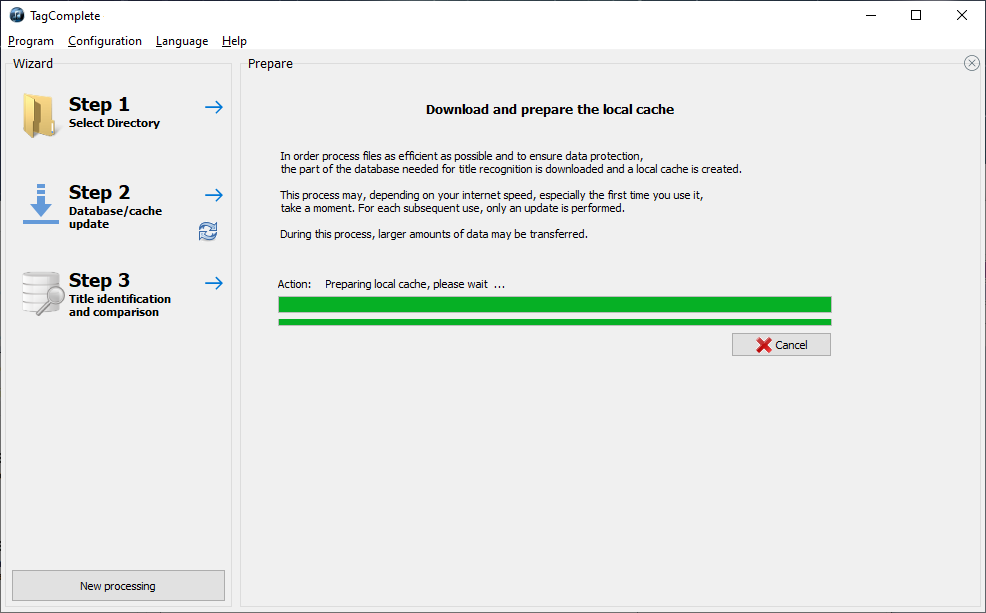The image size is (986, 613).
Task: Click the thin lower green progress bar
Action: point(555,323)
